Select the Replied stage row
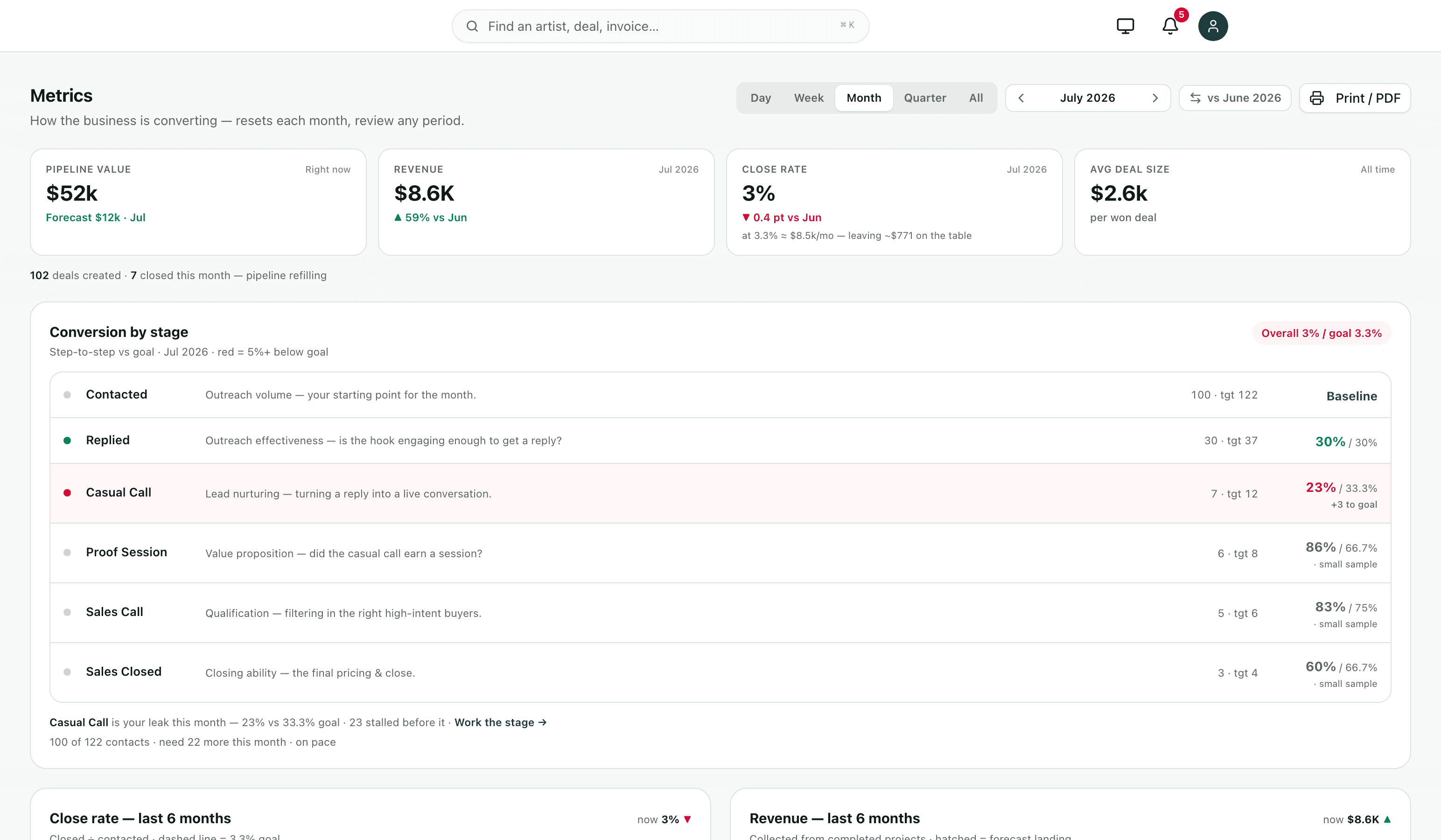1441x840 pixels. (x=720, y=441)
